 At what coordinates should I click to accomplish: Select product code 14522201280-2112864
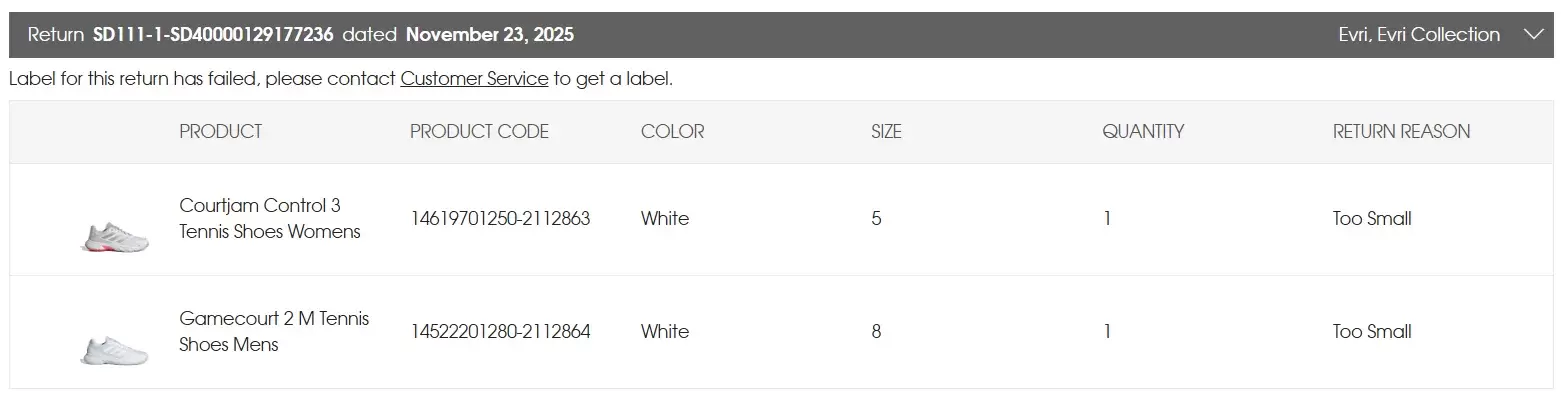point(500,331)
